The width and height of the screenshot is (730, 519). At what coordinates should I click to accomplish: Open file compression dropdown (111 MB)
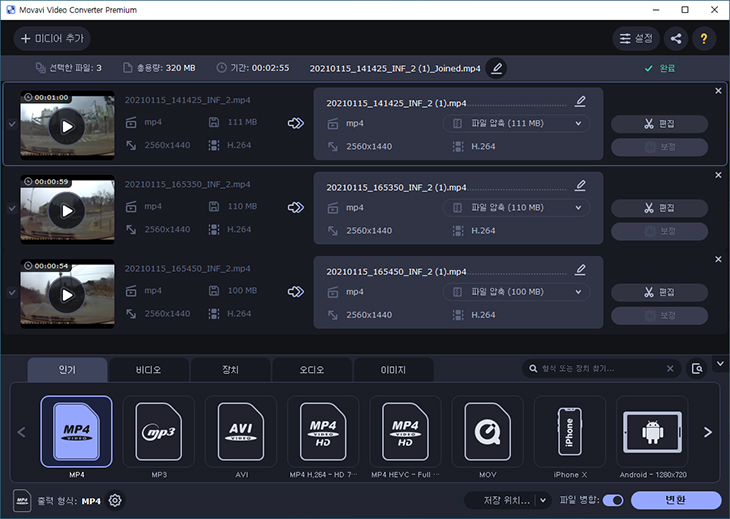(x=516, y=123)
